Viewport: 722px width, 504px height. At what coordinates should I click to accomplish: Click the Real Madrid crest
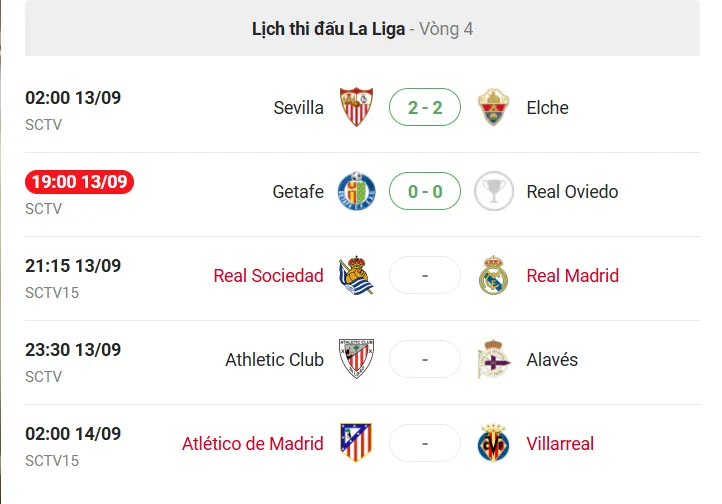493,275
